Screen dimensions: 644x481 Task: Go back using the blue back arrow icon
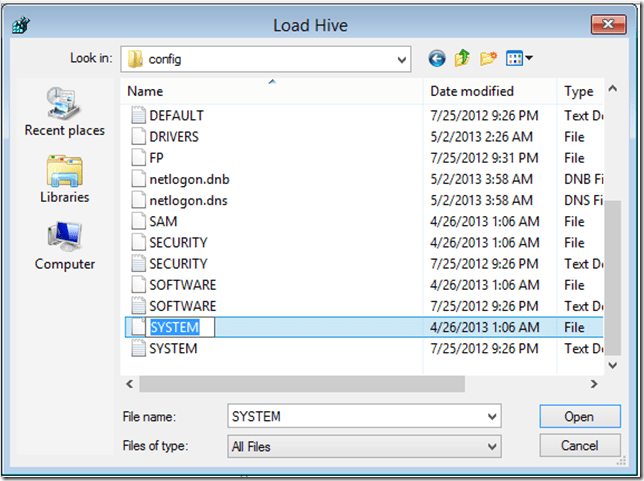point(437,59)
